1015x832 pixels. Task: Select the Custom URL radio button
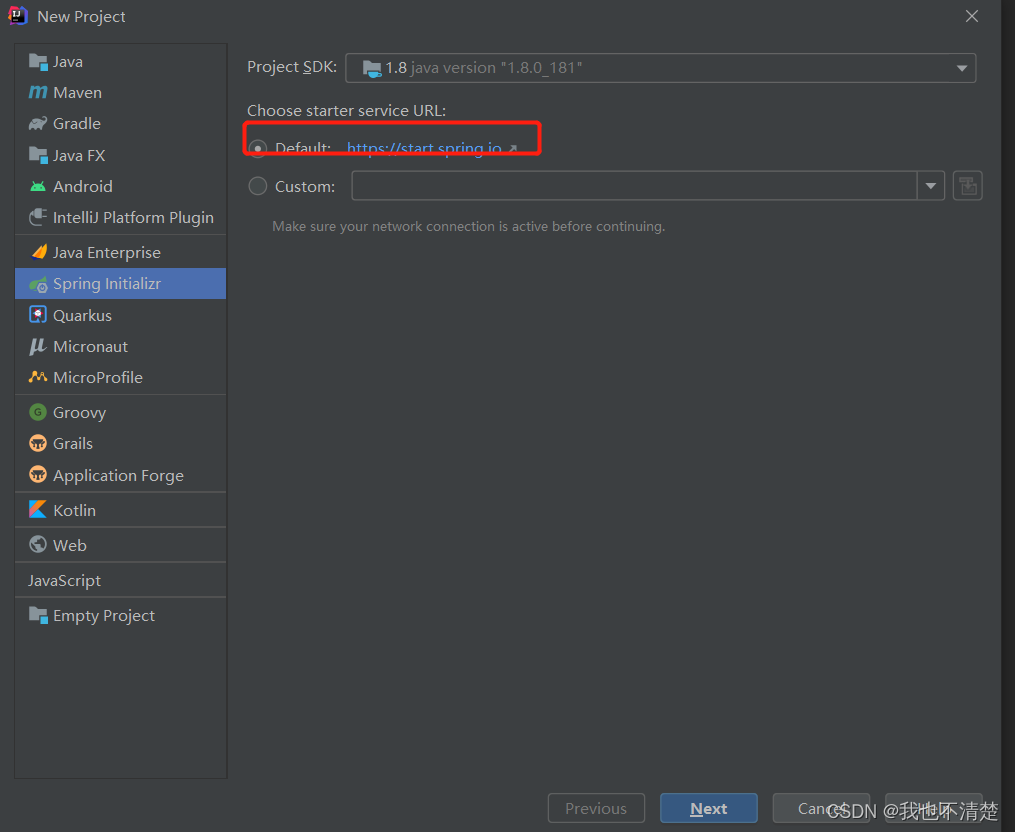[258, 186]
